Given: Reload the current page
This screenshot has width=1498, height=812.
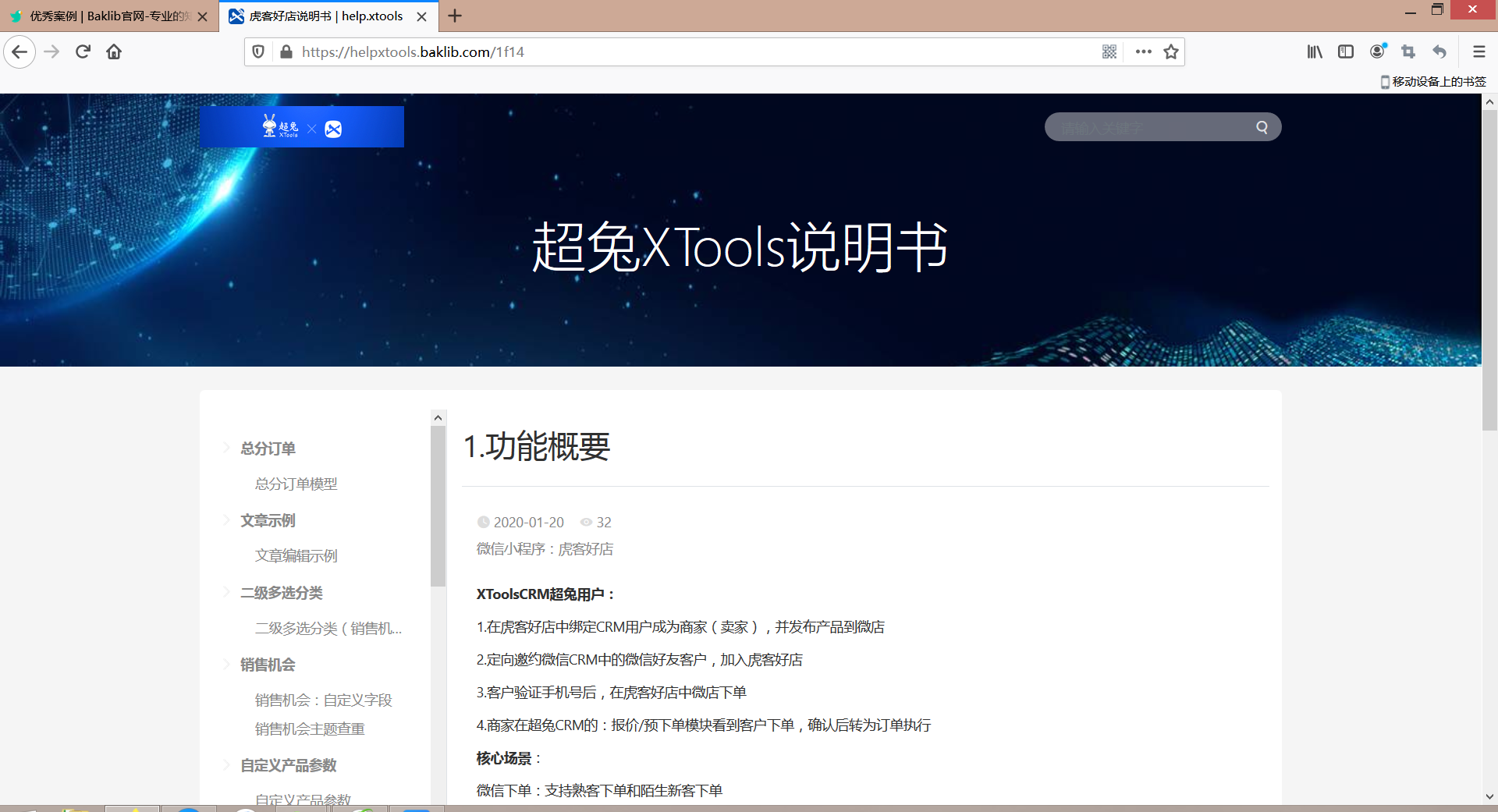Looking at the screenshot, I should click(x=83, y=52).
